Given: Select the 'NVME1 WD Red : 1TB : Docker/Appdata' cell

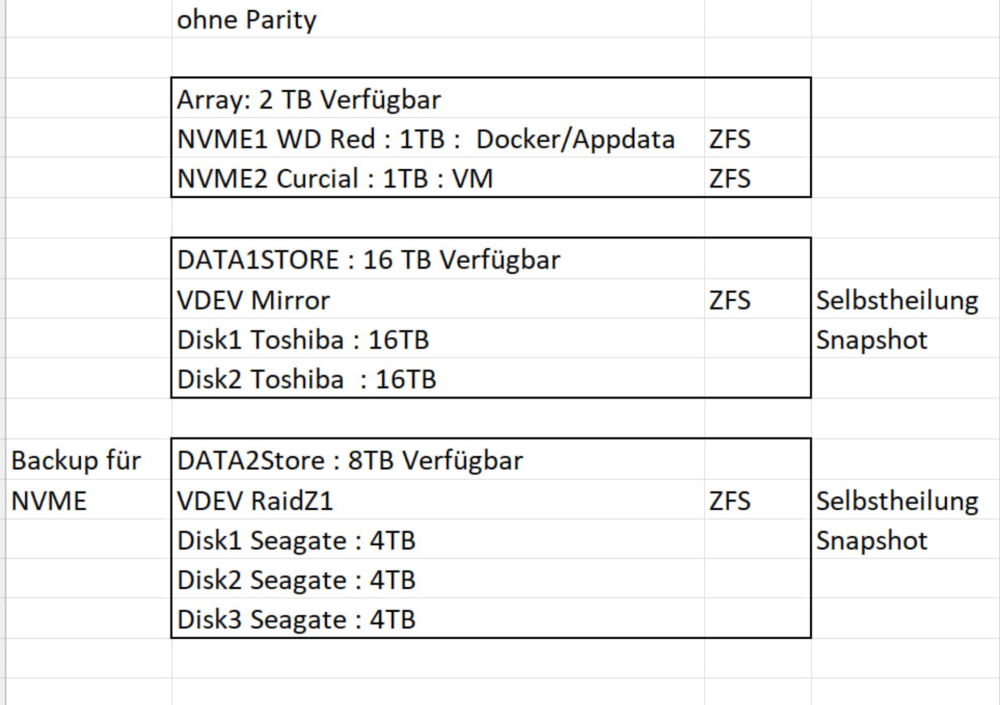Looking at the screenshot, I should [x=438, y=138].
